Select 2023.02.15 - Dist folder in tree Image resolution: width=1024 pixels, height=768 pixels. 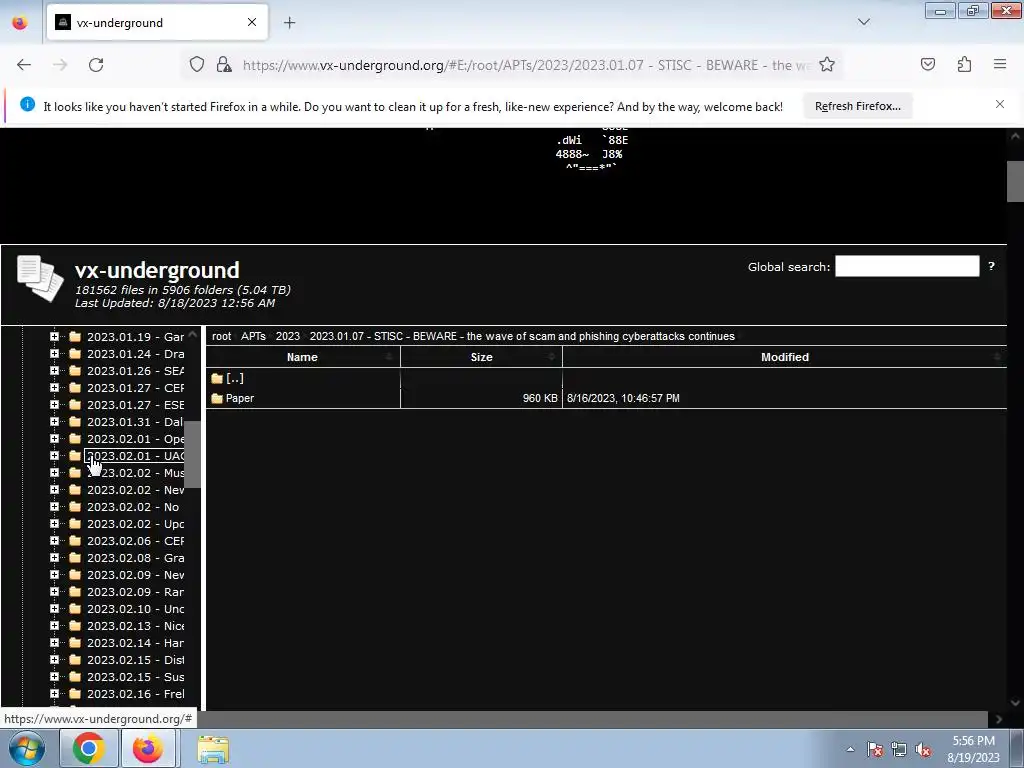point(135,660)
